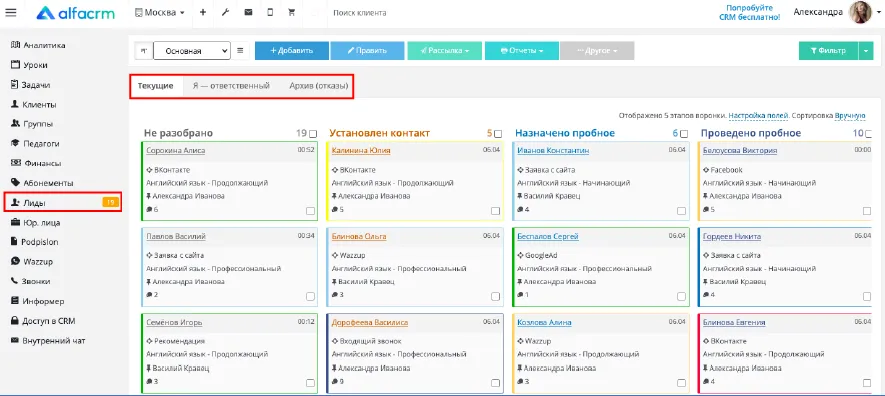Tick the Установлен контакт column checkbox

tap(498, 134)
